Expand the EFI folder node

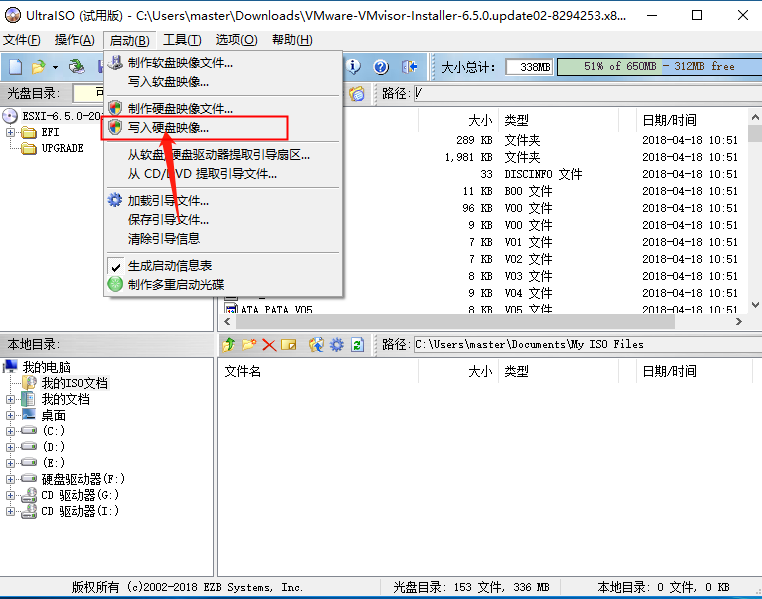[10, 132]
